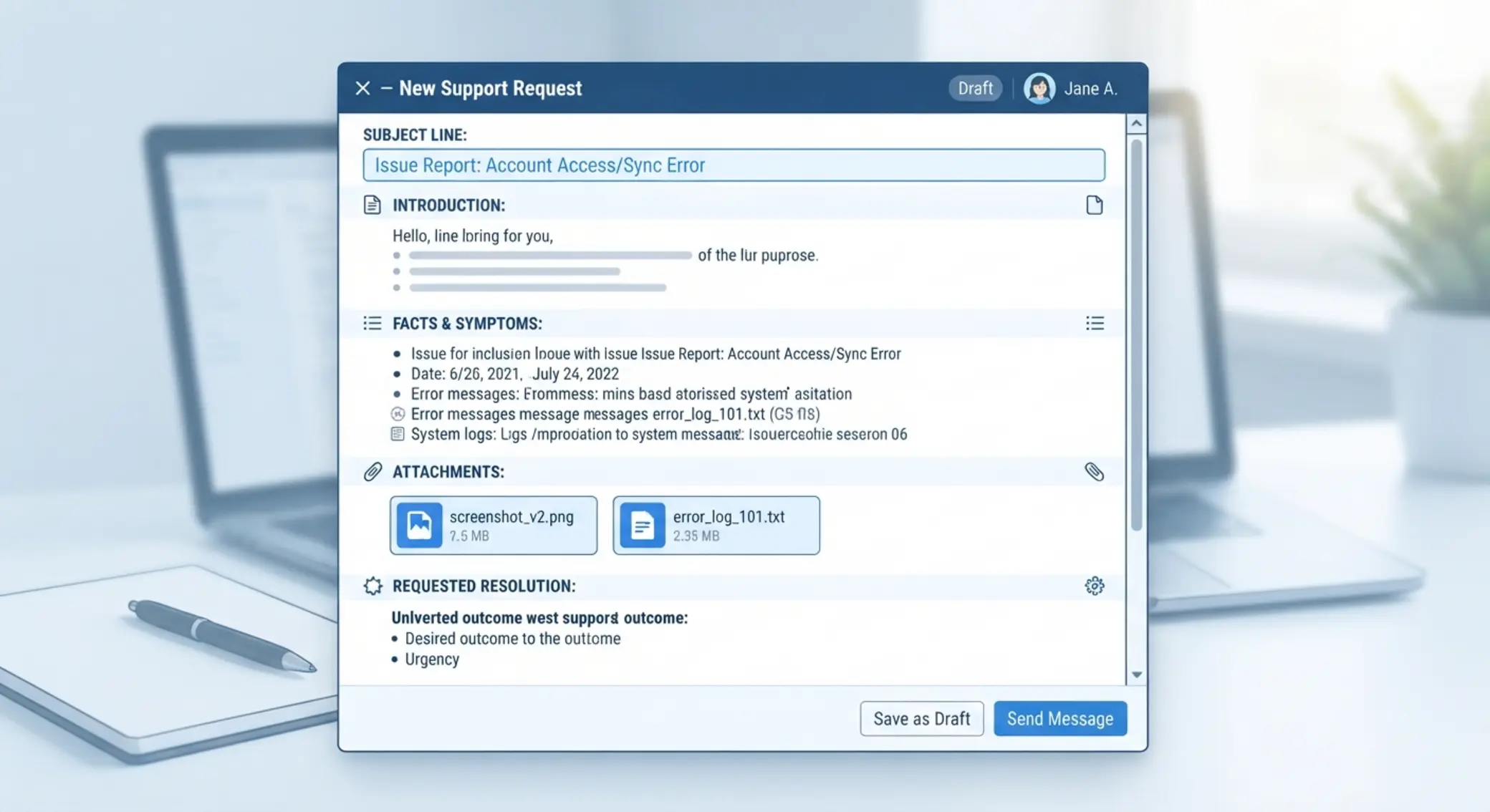Open the error_log_101.txt attachment
Image resolution: width=1490 pixels, height=812 pixels.
716,525
